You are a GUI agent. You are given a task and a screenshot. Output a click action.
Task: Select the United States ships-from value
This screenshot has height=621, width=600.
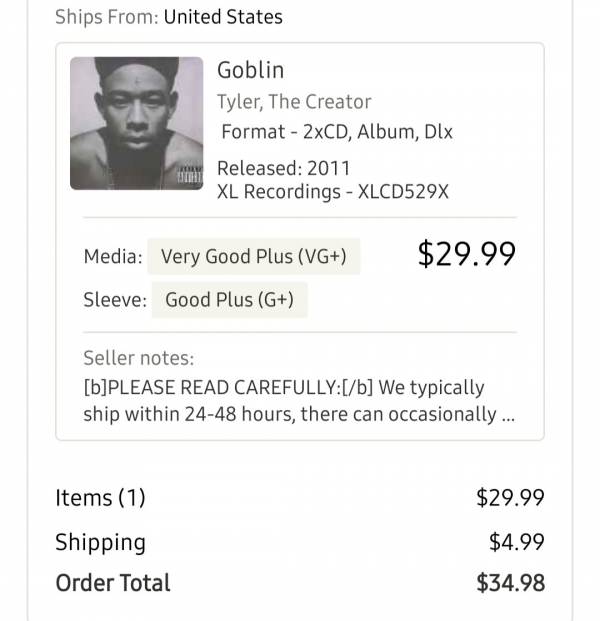tap(223, 17)
